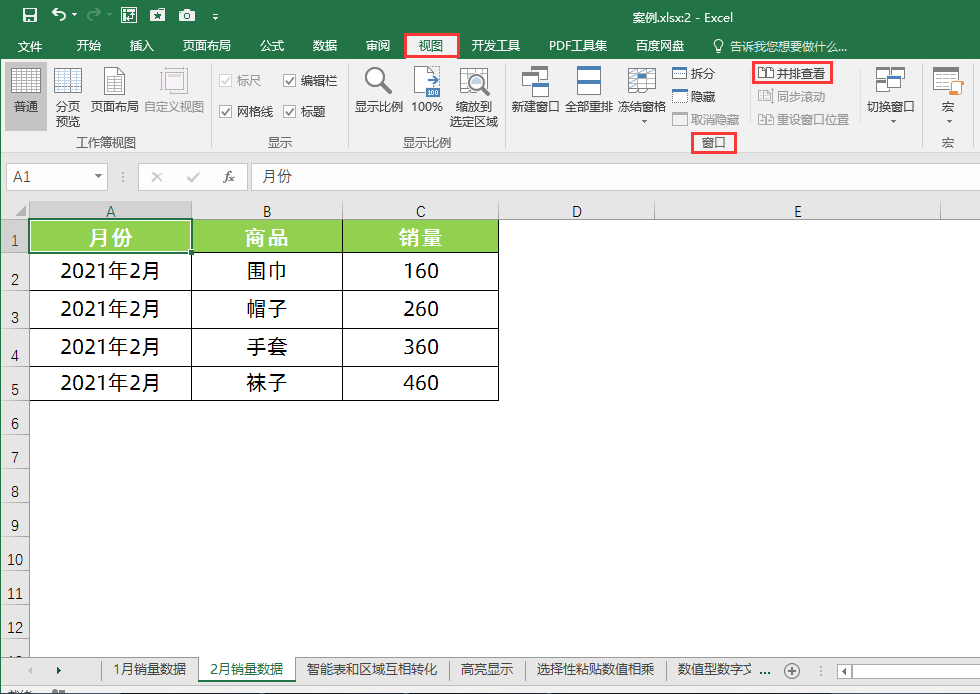Click the Undo arrow icon
Image resolution: width=980 pixels, height=694 pixels.
tap(59, 14)
